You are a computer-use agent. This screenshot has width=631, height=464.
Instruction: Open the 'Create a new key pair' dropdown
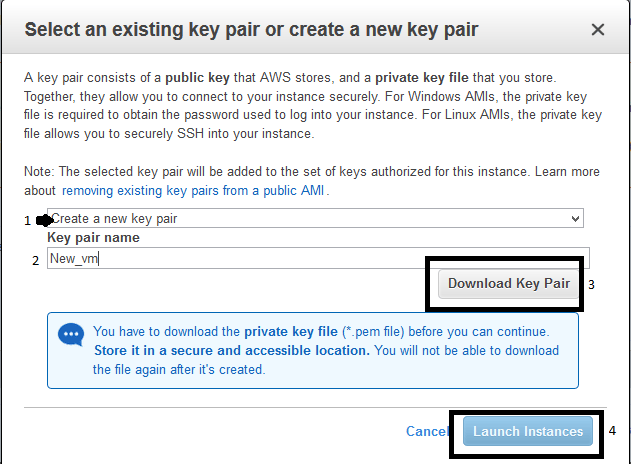[315, 218]
